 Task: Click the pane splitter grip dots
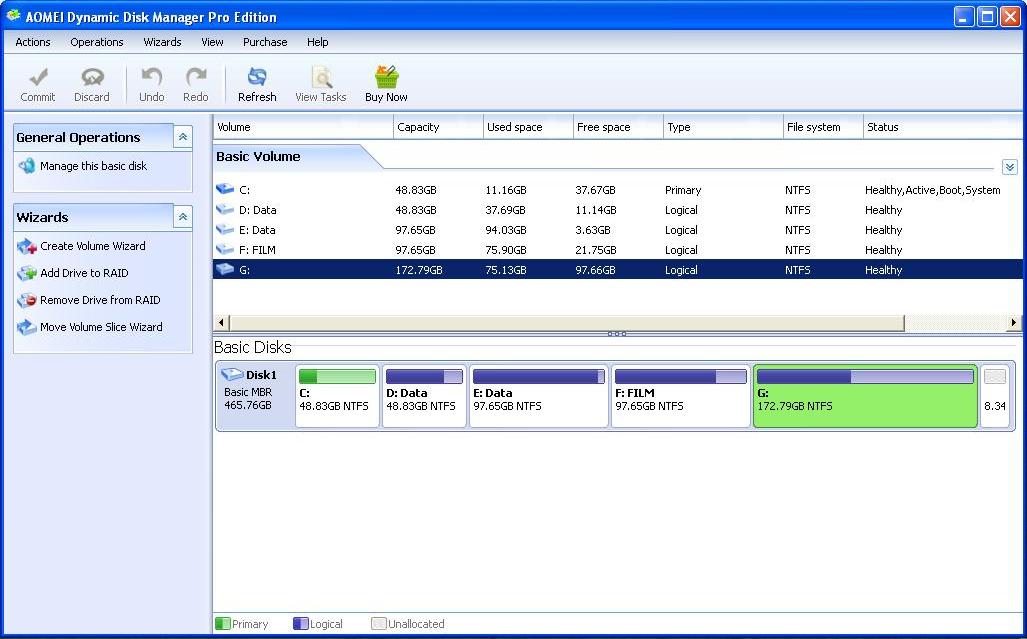(617, 334)
